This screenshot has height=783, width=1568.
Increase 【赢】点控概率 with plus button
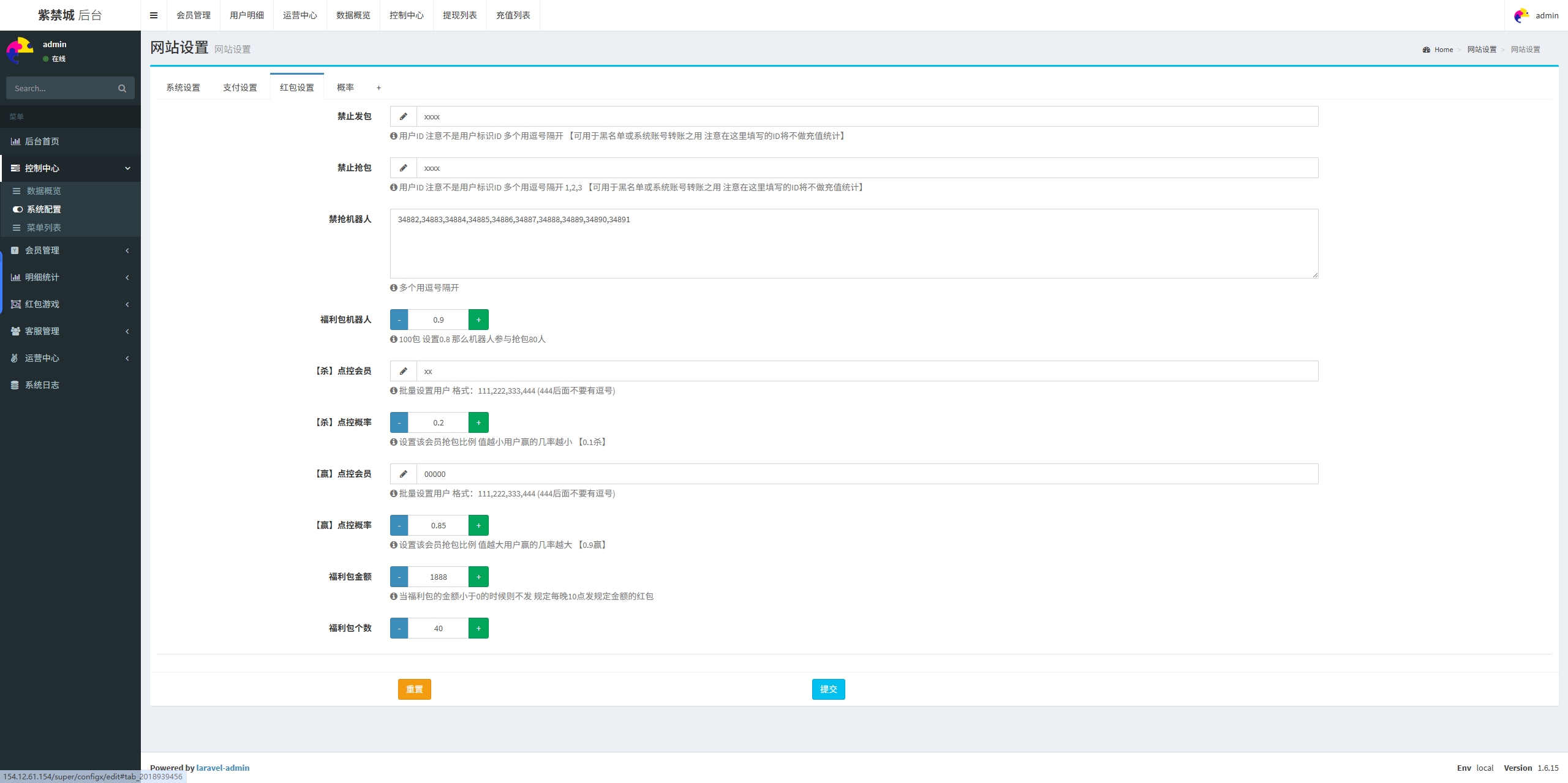point(478,525)
